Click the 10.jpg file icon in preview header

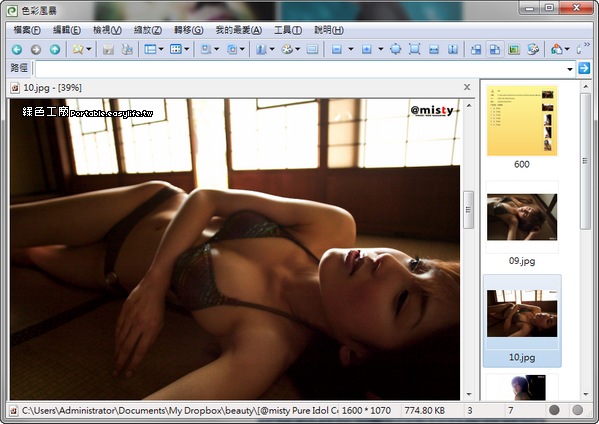(15, 88)
